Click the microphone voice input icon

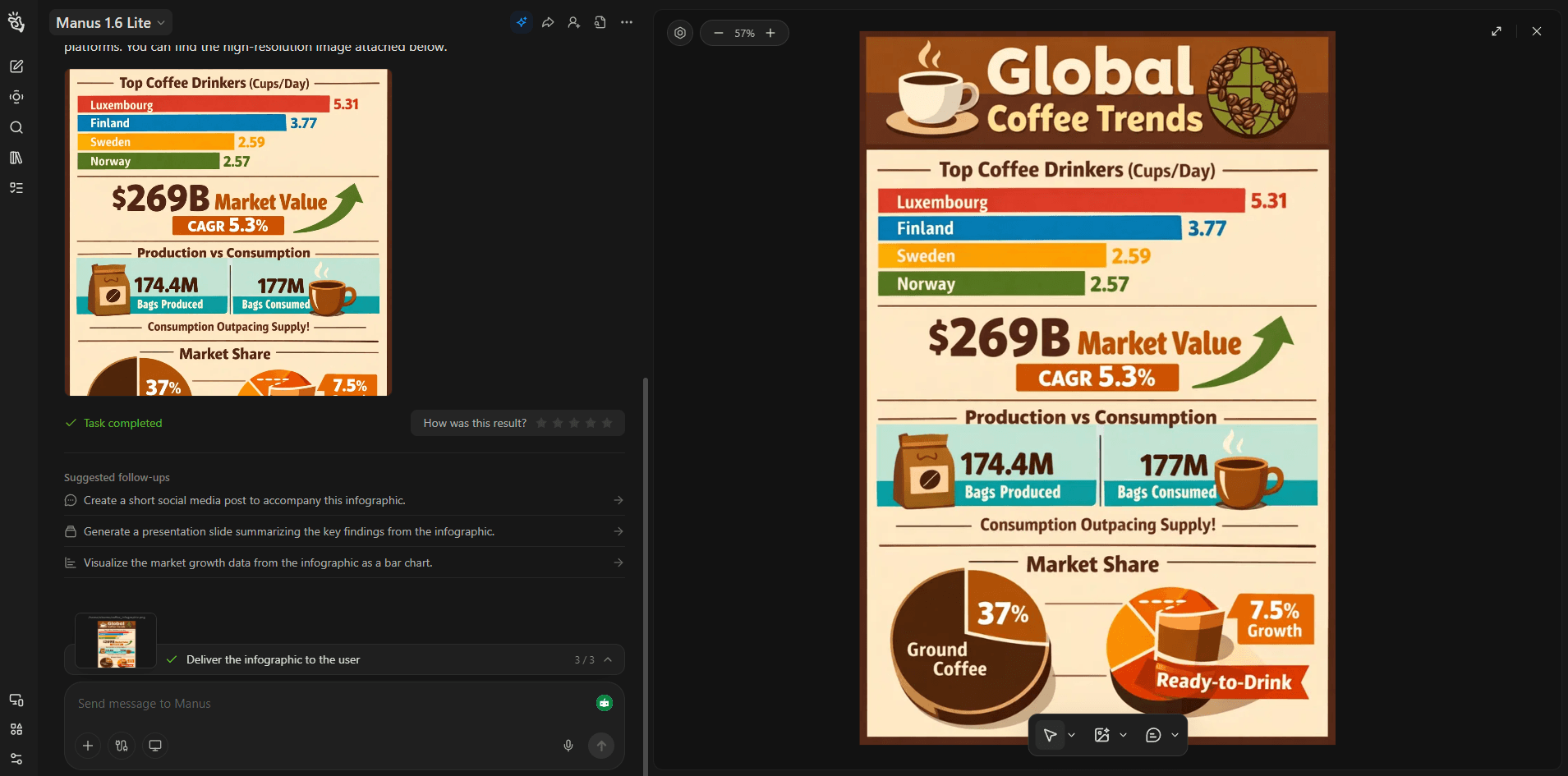tap(568, 746)
